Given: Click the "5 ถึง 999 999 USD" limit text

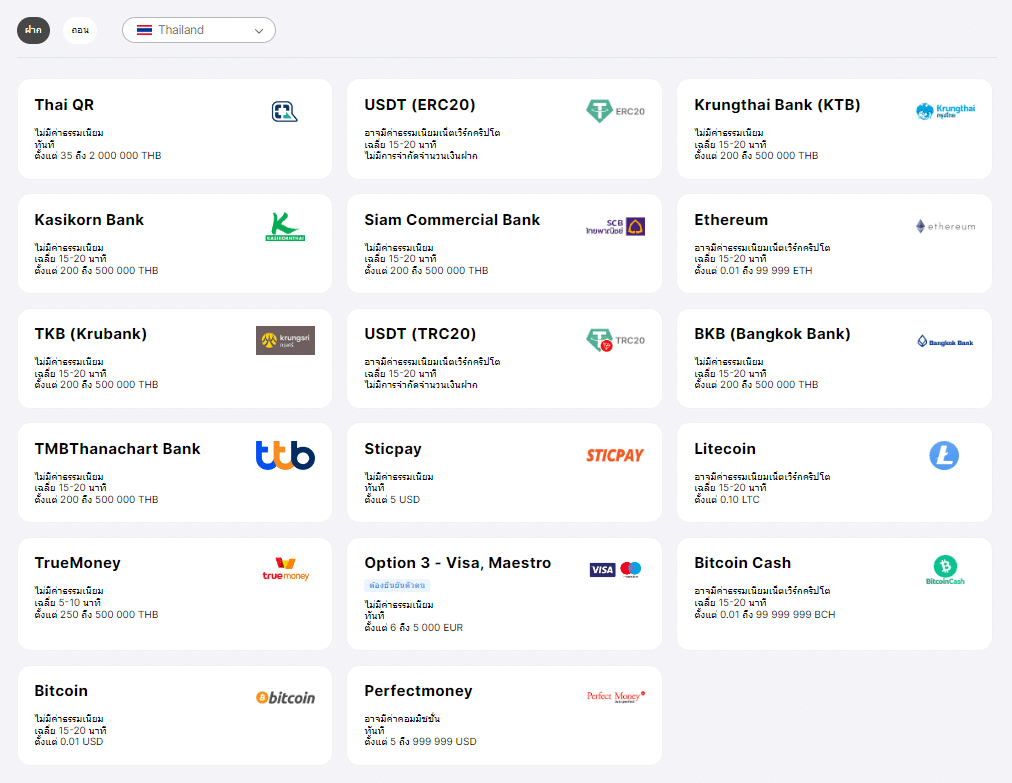Looking at the screenshot, I should [433, 742].
